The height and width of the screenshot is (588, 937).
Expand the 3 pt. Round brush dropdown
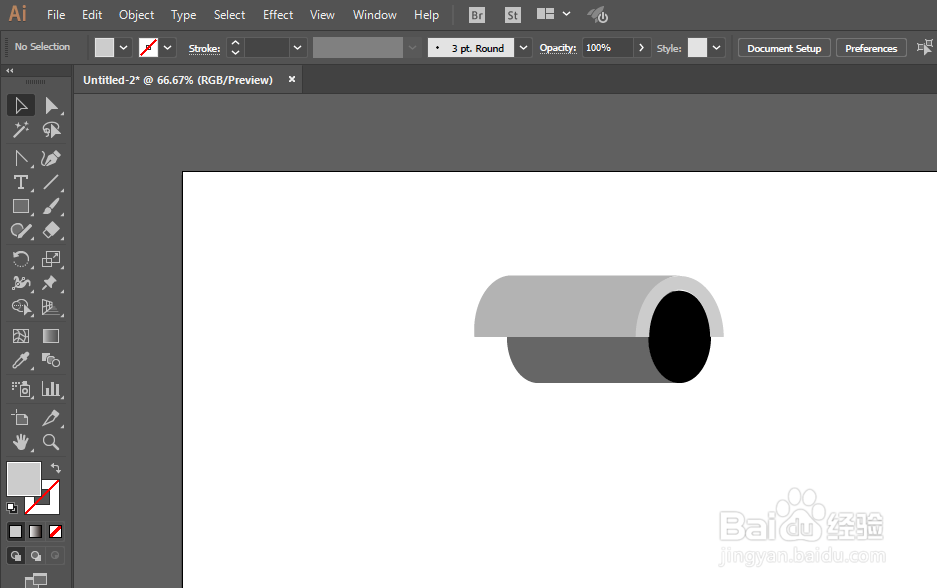(x=523, y=48)
